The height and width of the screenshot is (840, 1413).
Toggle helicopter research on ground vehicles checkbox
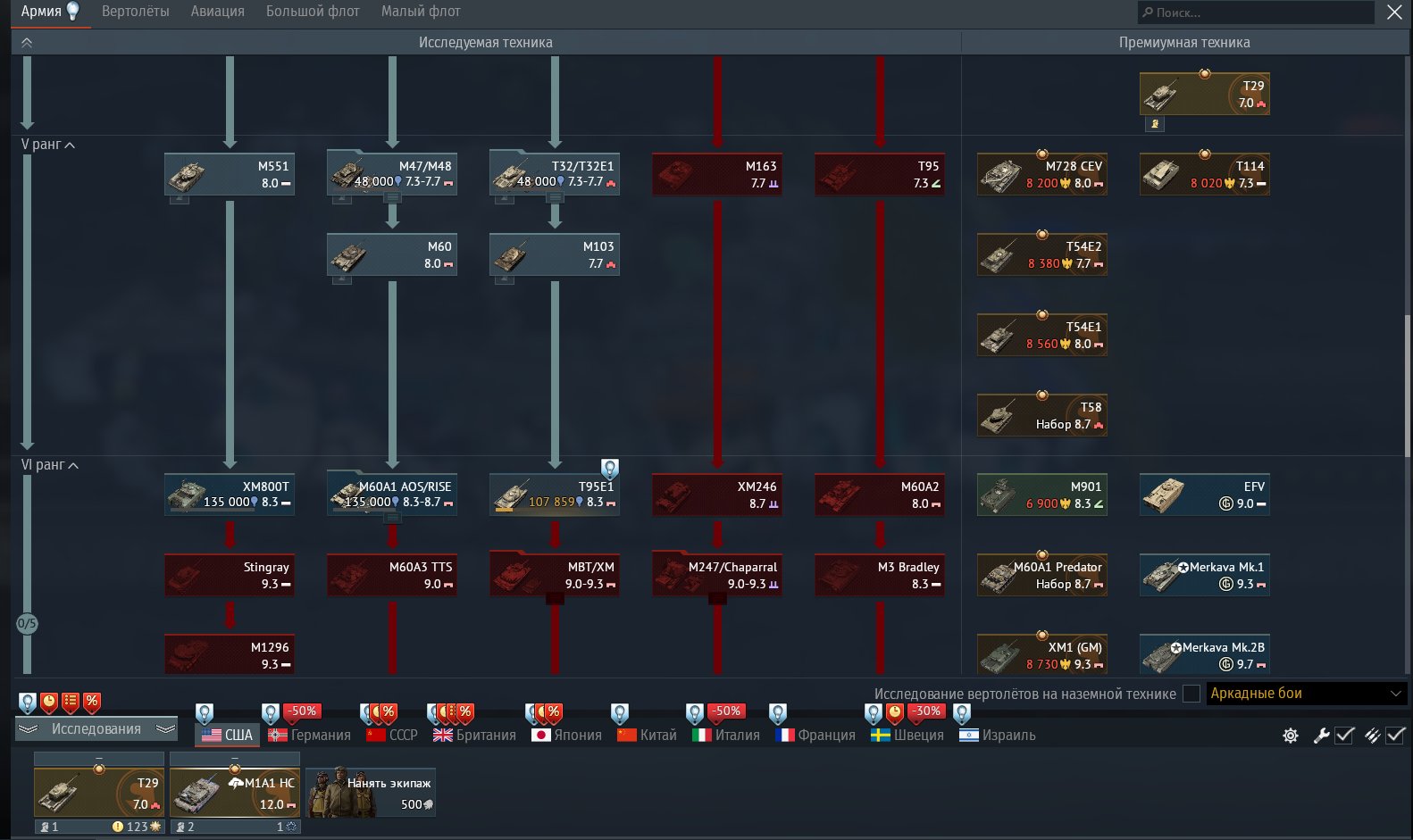click(x=1191, y=694)
